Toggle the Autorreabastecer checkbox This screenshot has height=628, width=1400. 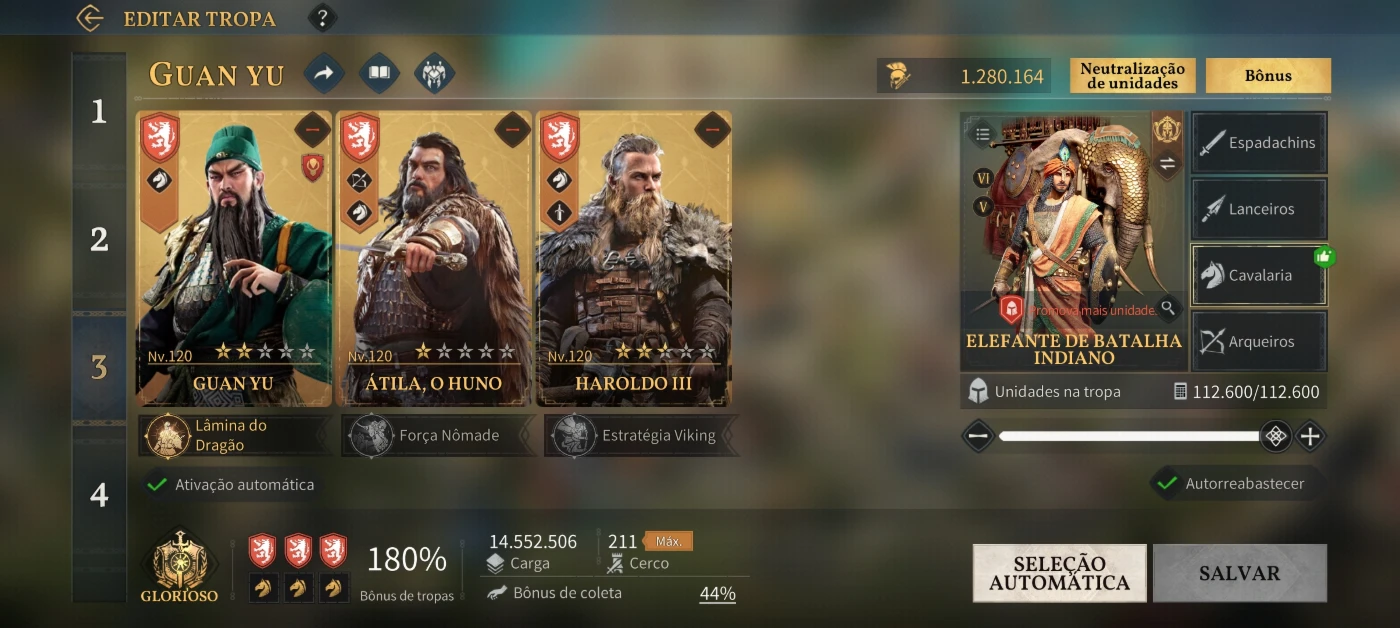(1167, 484)
